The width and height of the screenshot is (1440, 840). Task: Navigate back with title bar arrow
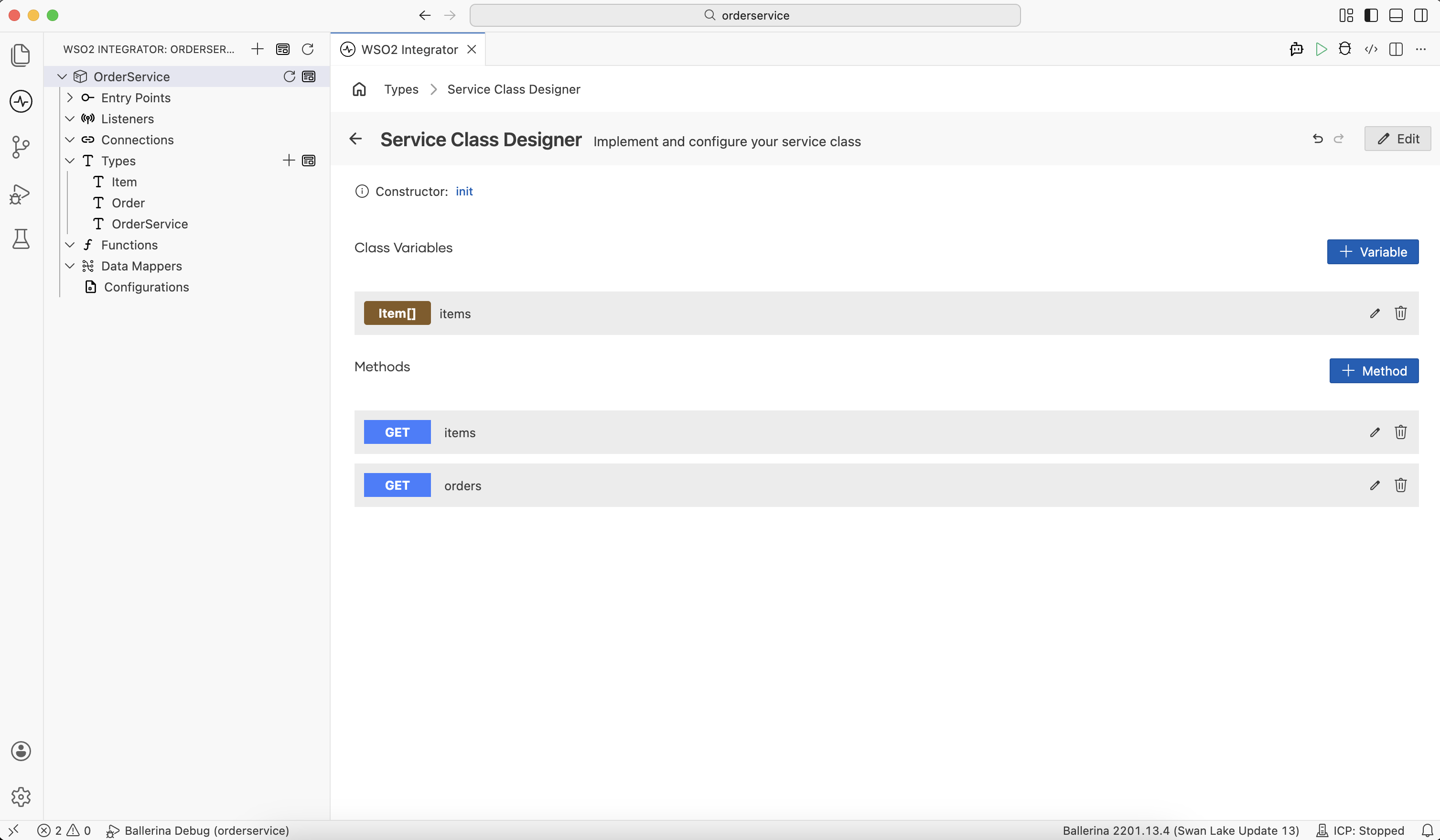click(425, 15)
